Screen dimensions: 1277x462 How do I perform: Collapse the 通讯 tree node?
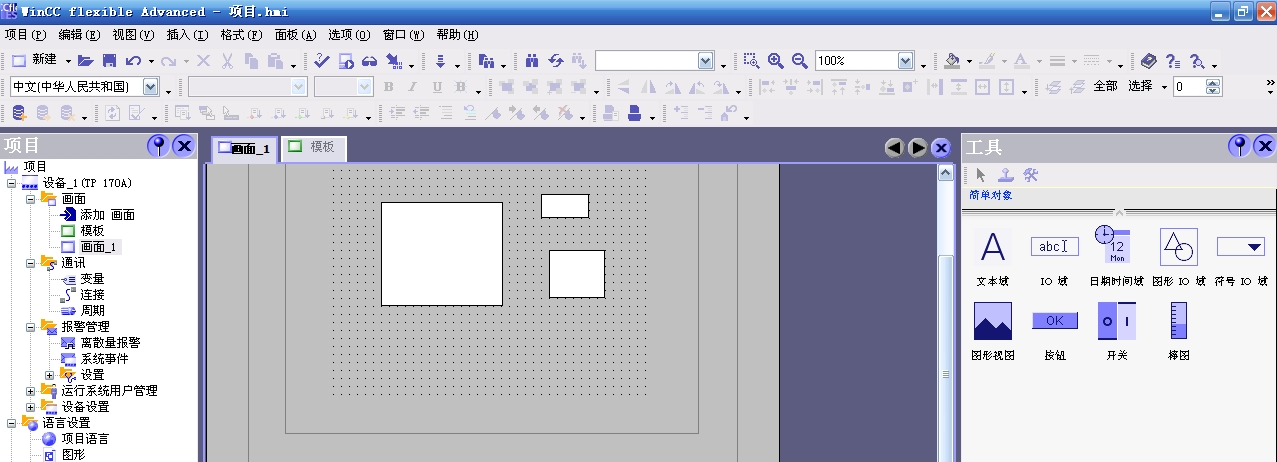tap(31, 263)
